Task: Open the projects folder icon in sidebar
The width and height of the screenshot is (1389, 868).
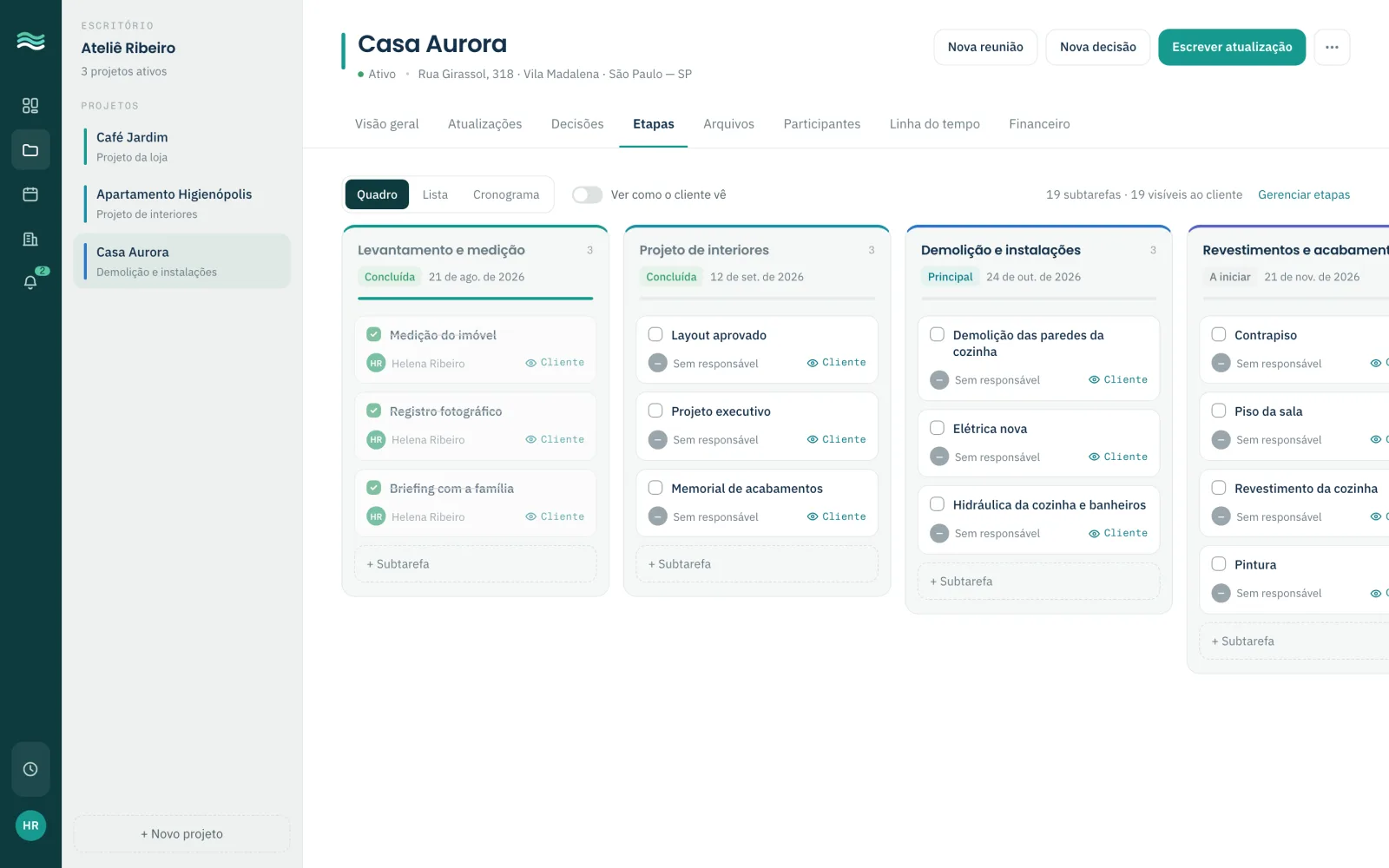Action: [30, 150]
